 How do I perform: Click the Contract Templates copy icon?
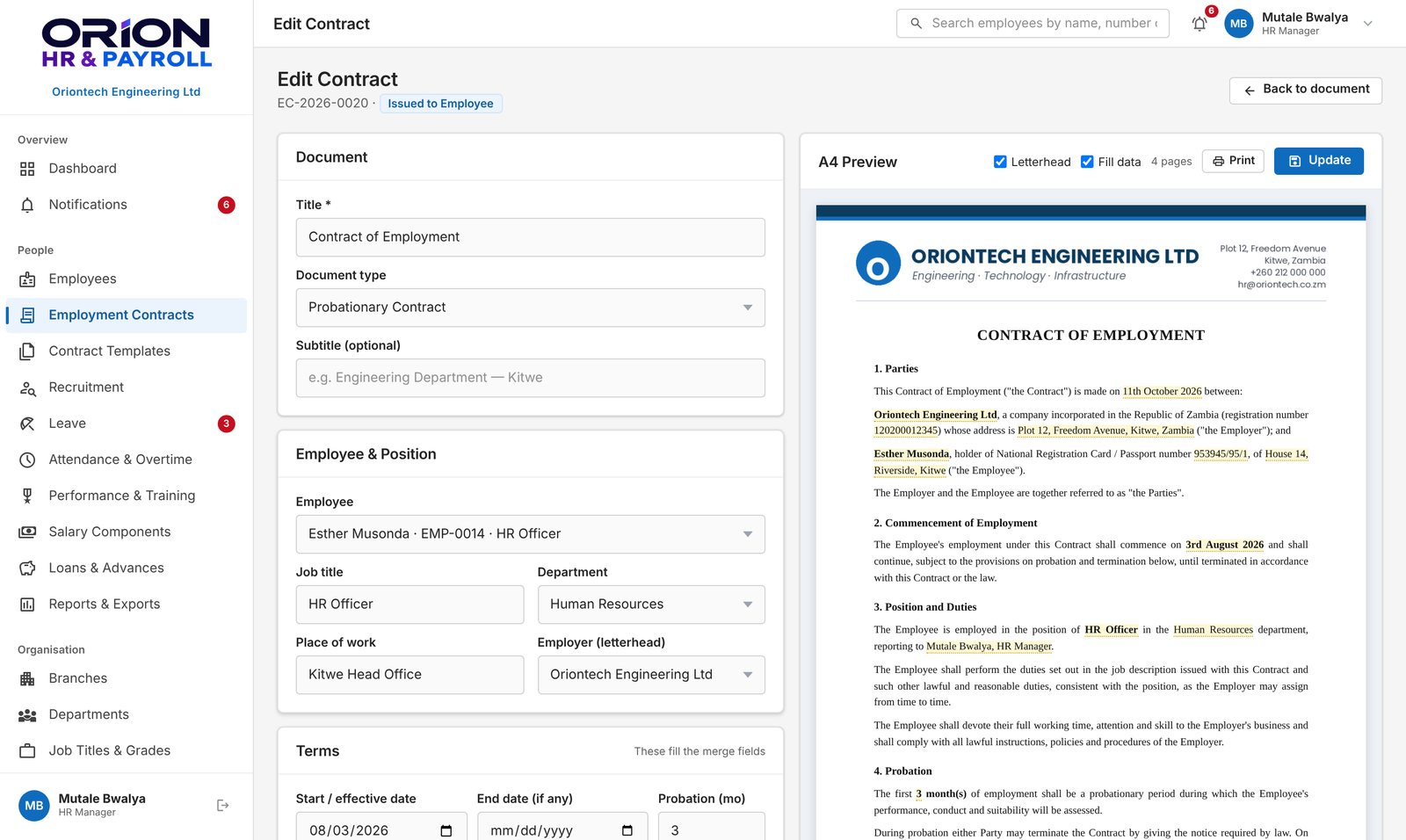27,351
